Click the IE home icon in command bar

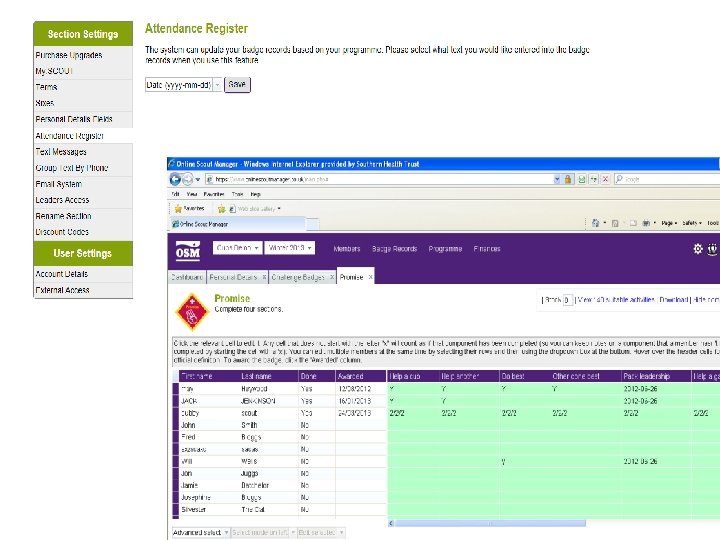596,223
